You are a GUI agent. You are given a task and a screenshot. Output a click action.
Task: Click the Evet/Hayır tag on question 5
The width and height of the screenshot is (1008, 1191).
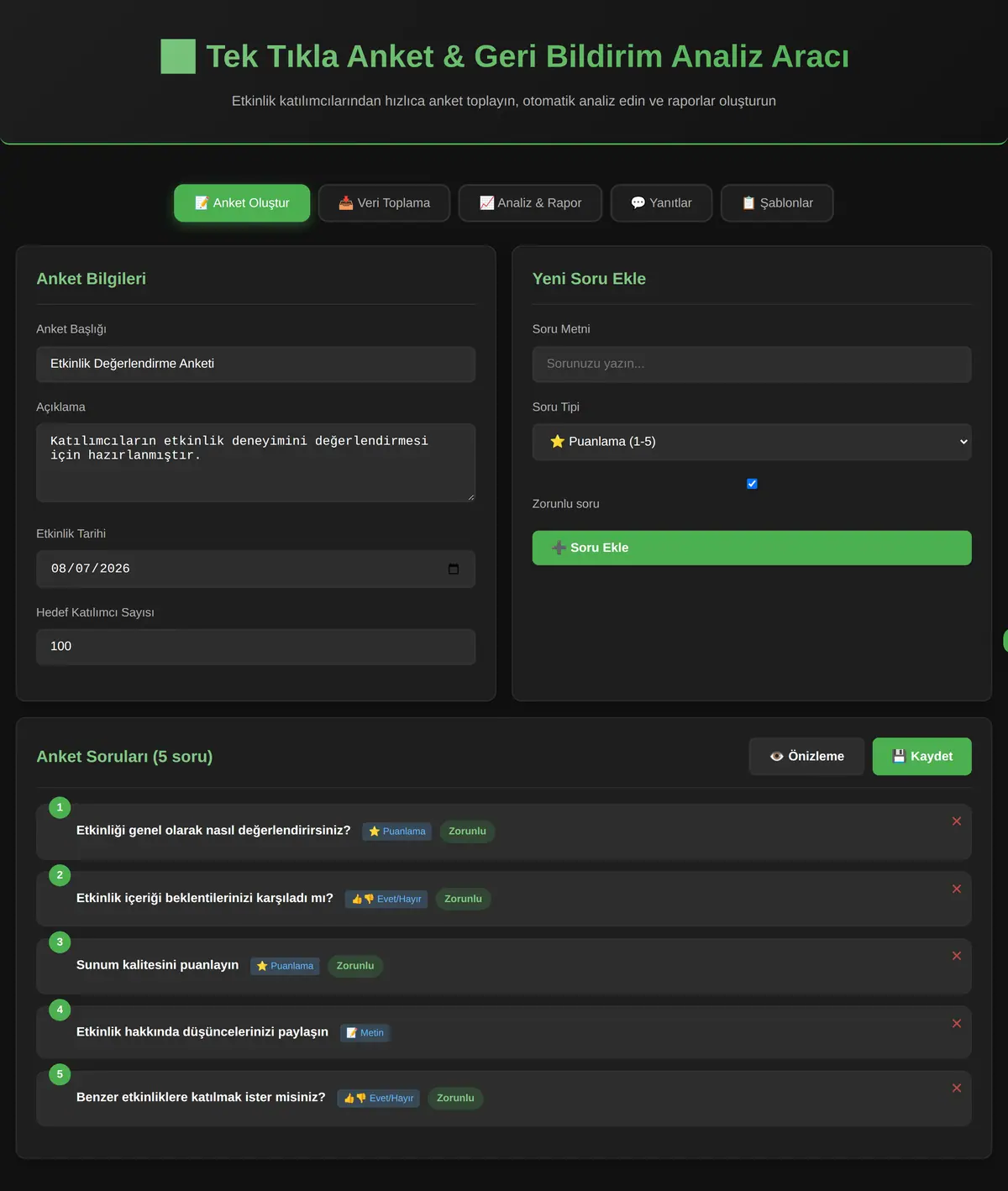pos(379,1098)
